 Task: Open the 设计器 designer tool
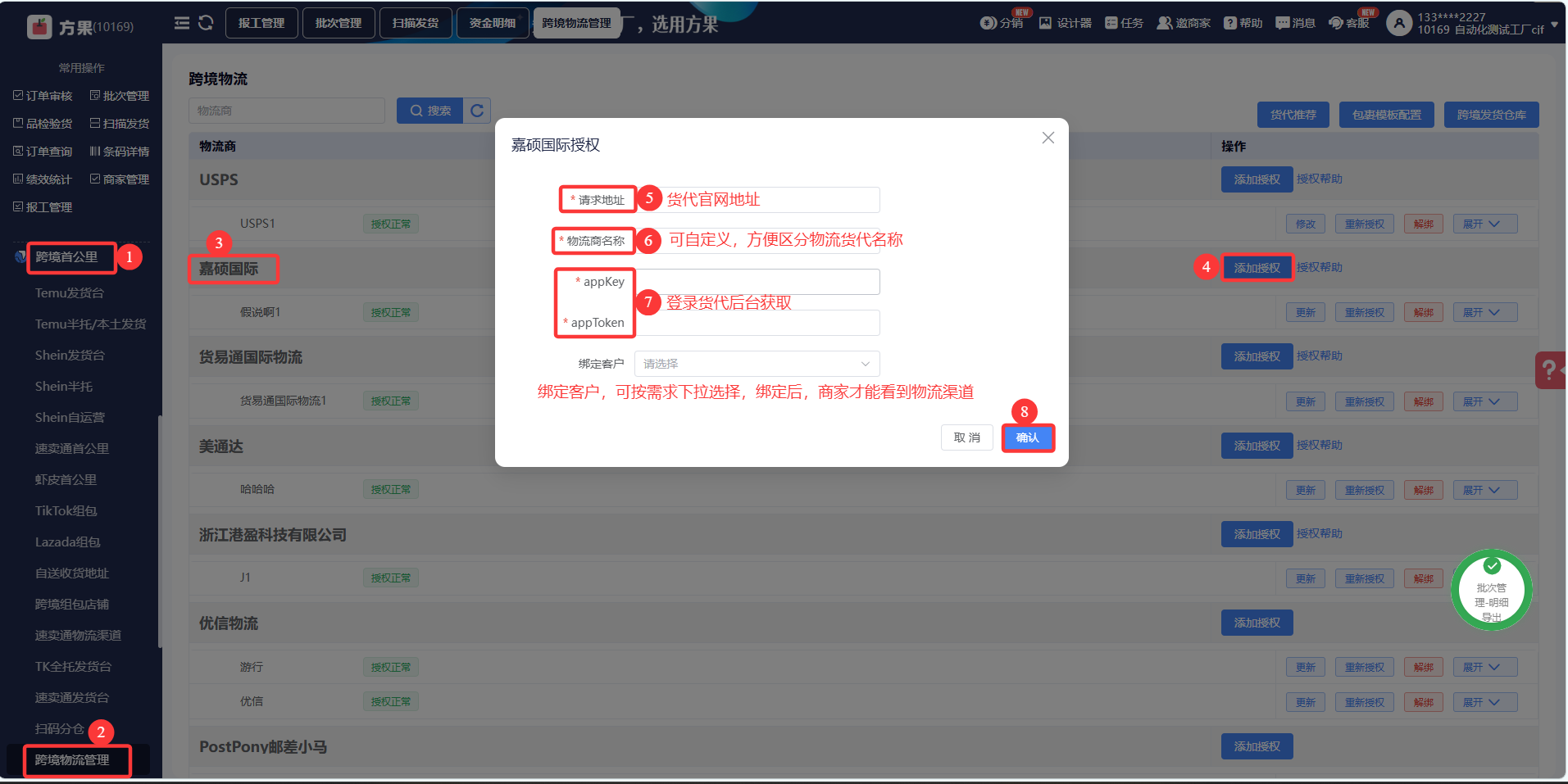coord(1066,23)
